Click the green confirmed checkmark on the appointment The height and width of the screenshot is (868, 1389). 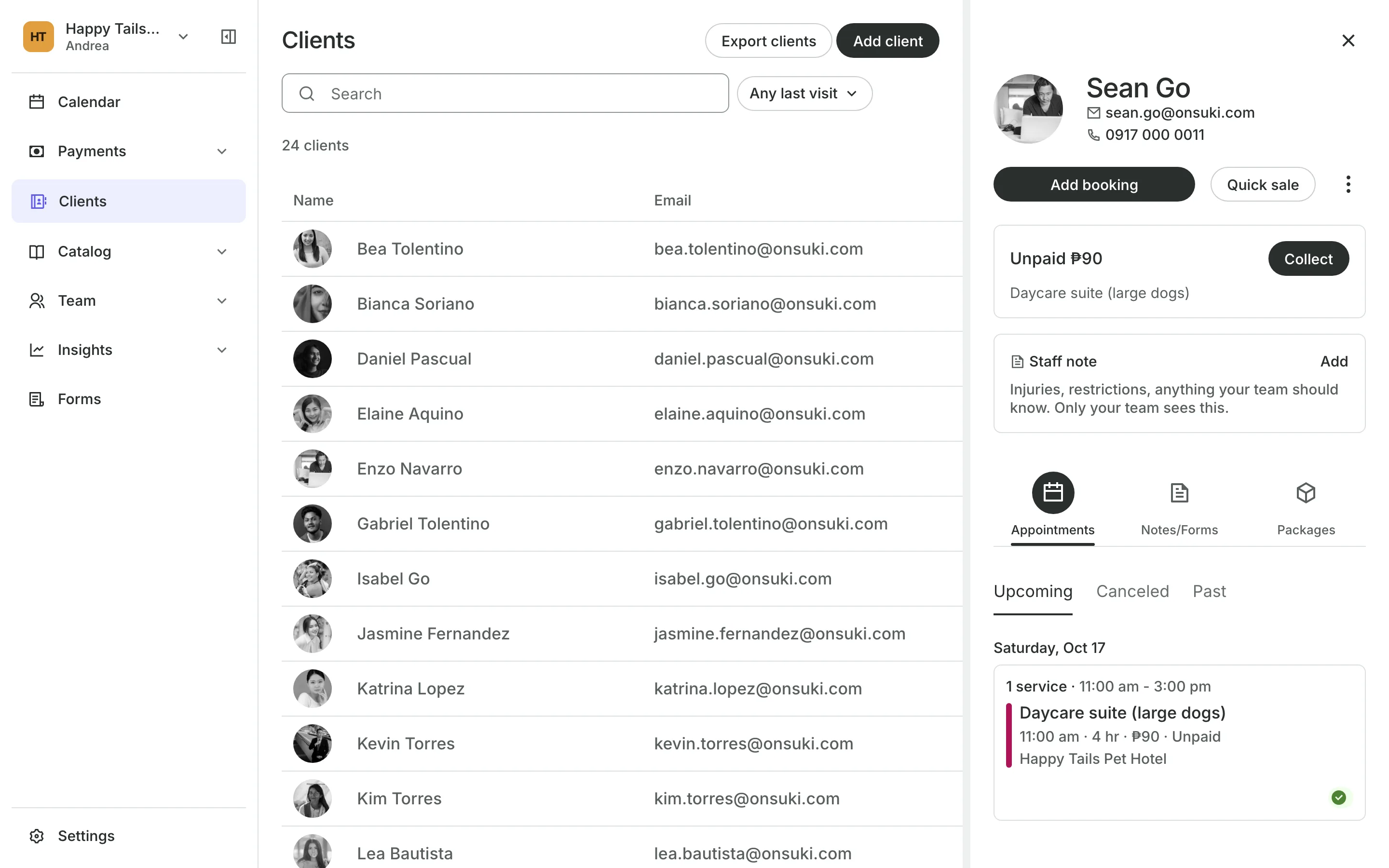coord(1338,798)
